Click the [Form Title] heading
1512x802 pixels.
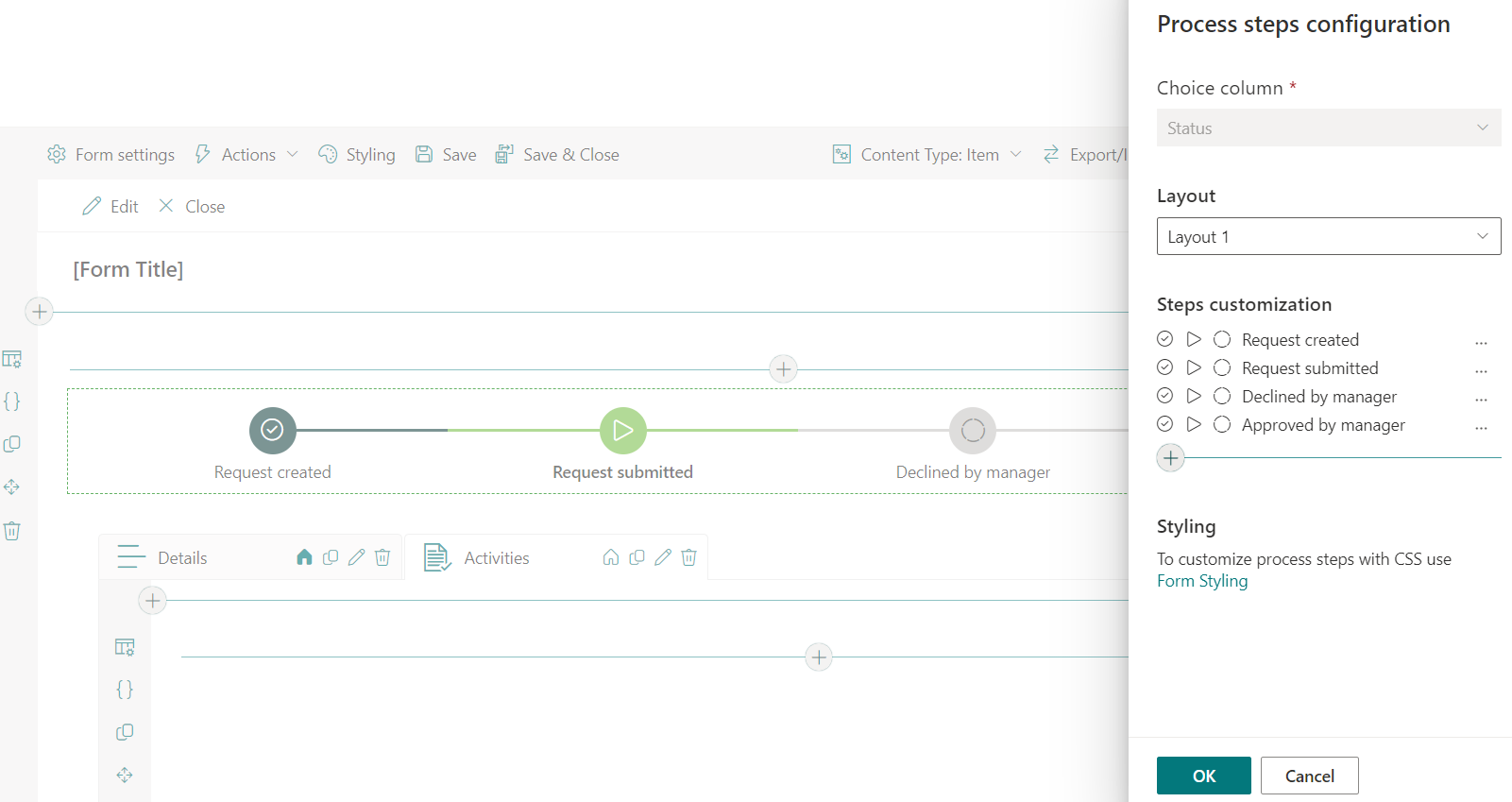tap(128, 270)
